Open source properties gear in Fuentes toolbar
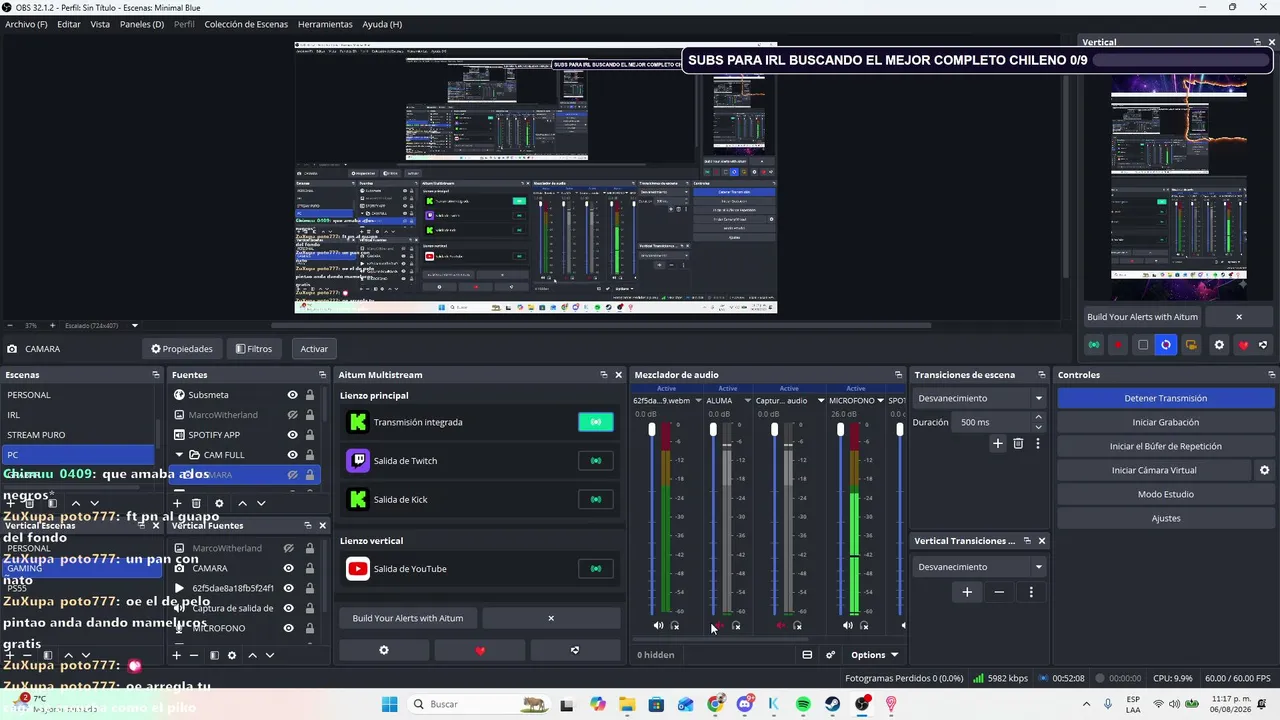This screenshot has height=720, width=1280. click(219, 503)
